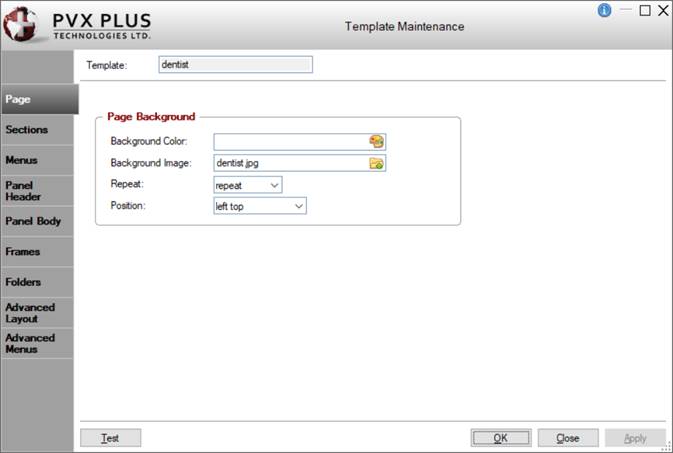The height and width of the screenshot is (453, 673).
Task: Open the Panel Header tab
Action: tap(37, 191)
